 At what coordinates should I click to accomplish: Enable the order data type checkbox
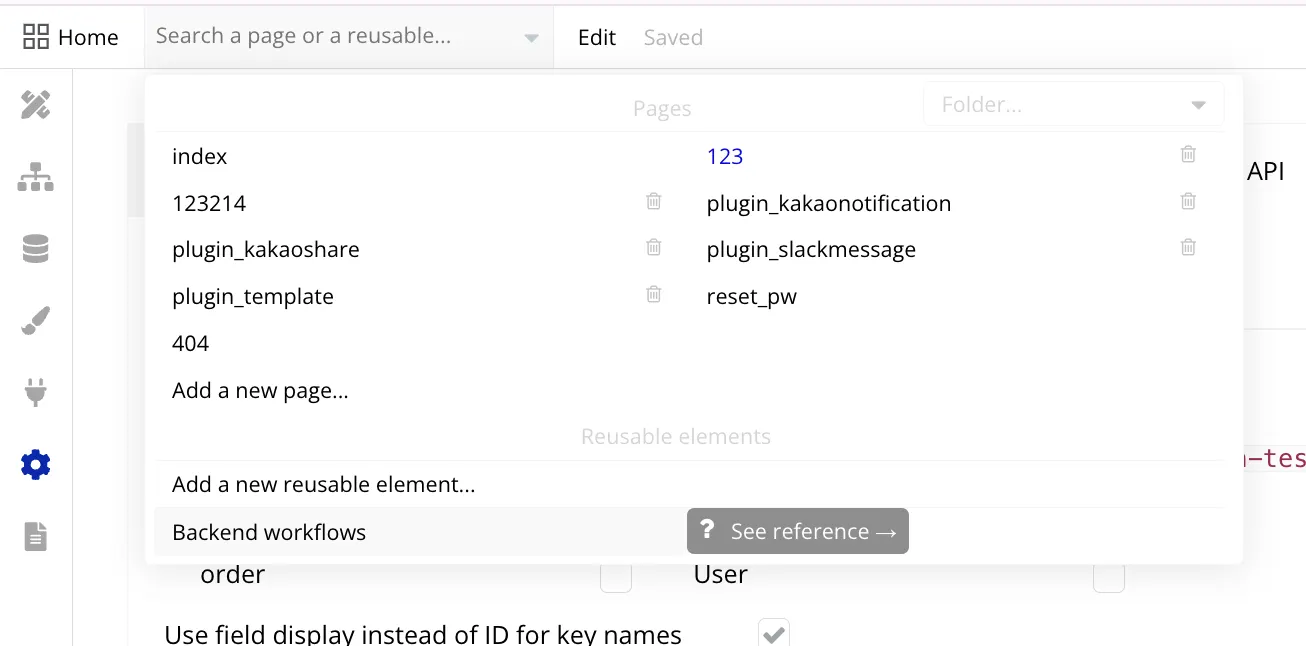[x=616, y=577]
